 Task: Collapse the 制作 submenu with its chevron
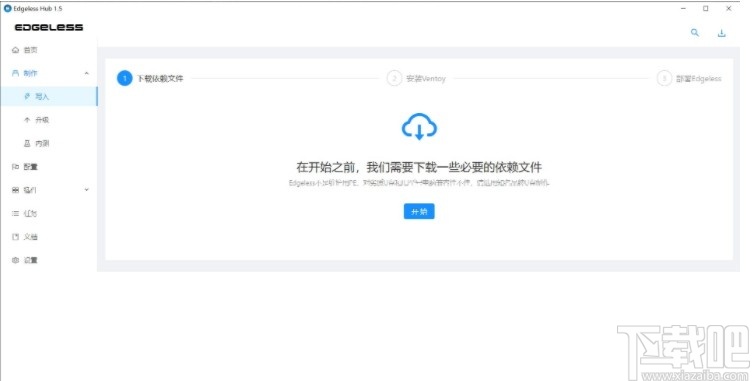click(87, 73)
